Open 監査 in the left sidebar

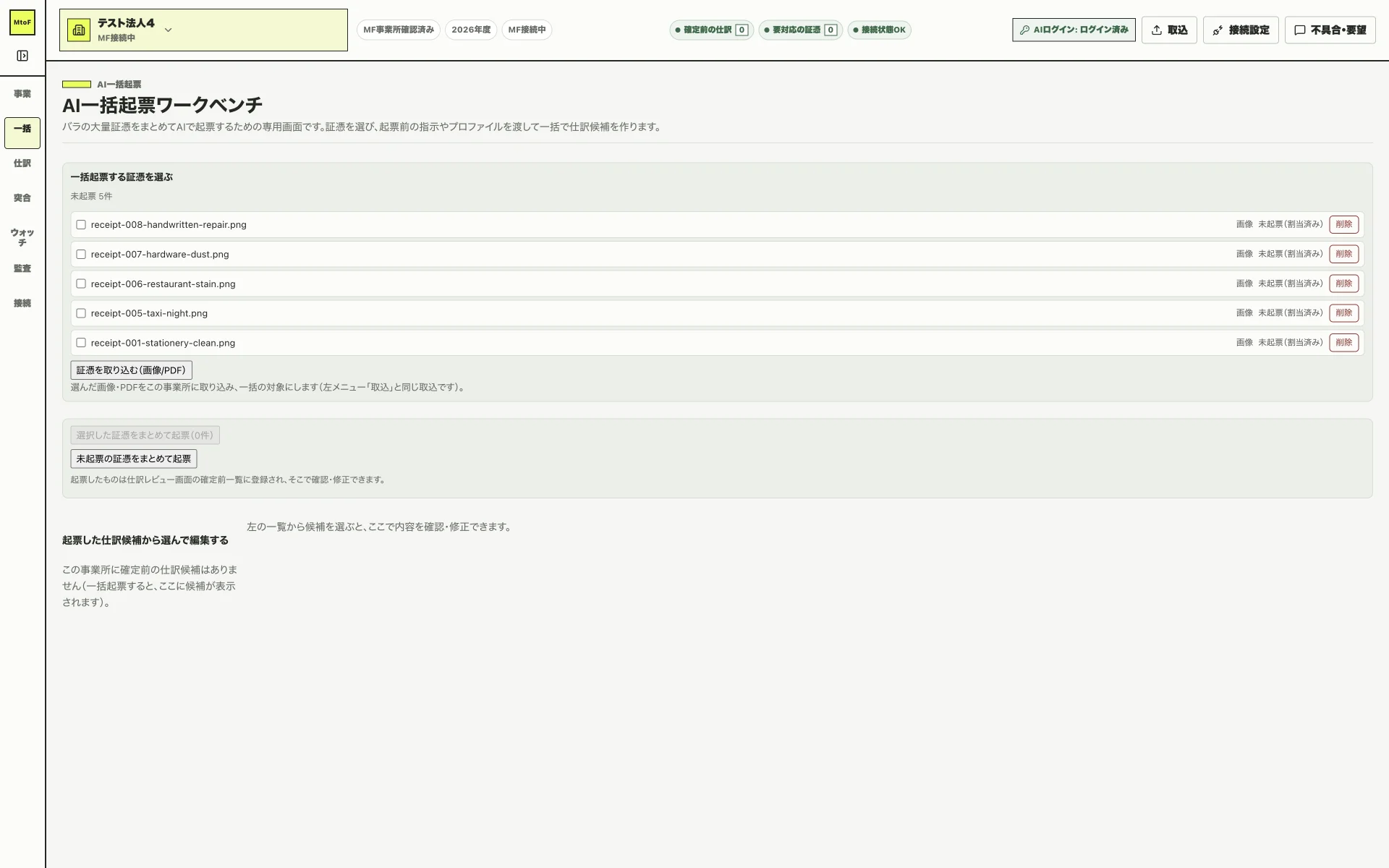pos(22,268)
